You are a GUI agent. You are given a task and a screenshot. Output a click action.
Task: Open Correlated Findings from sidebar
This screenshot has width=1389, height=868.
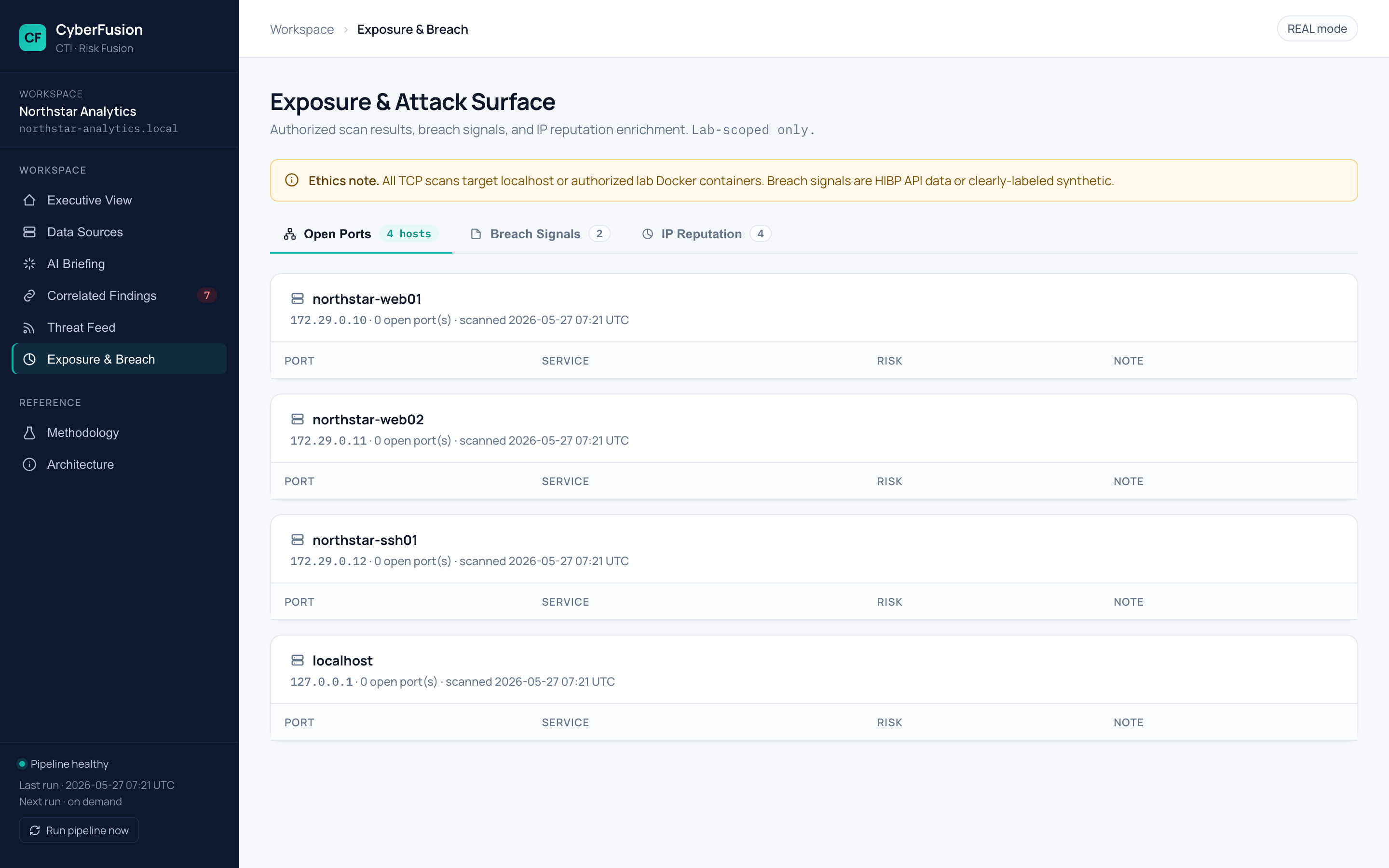coord(119,296)
